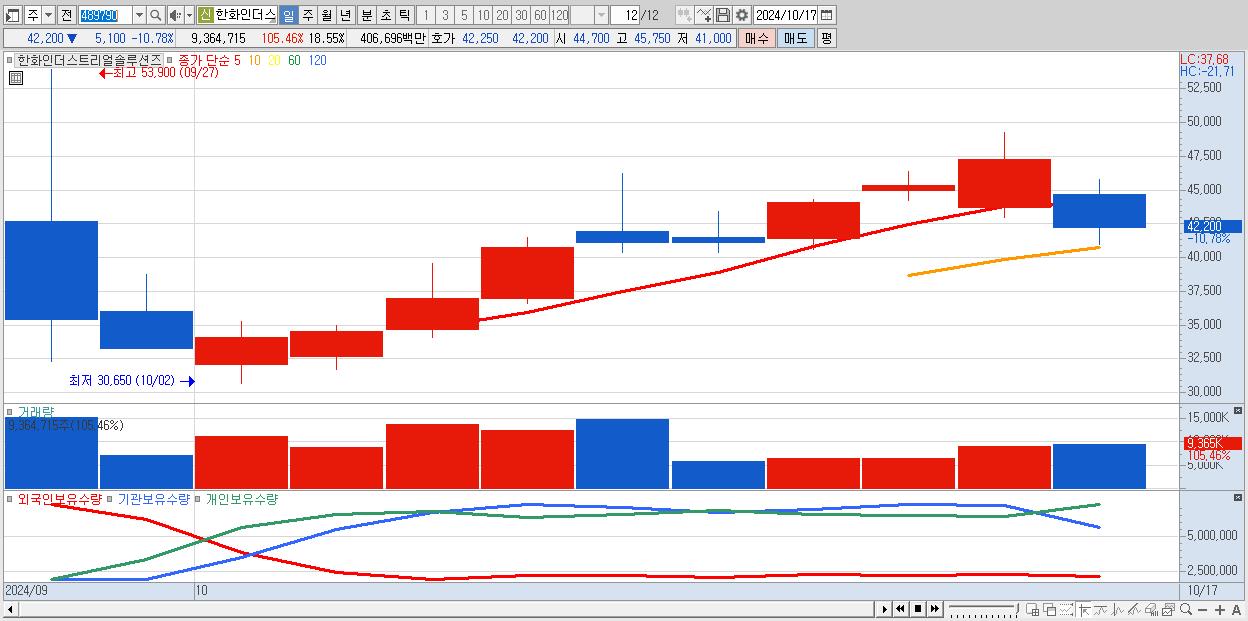Collapse the volume panel corner button
1248x621 pixels.
[x=1238, y=411]
